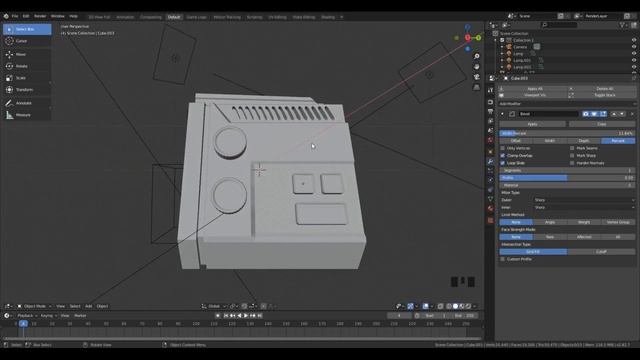Enable the Custom Profile checkbox

click(x=502, y=259)
